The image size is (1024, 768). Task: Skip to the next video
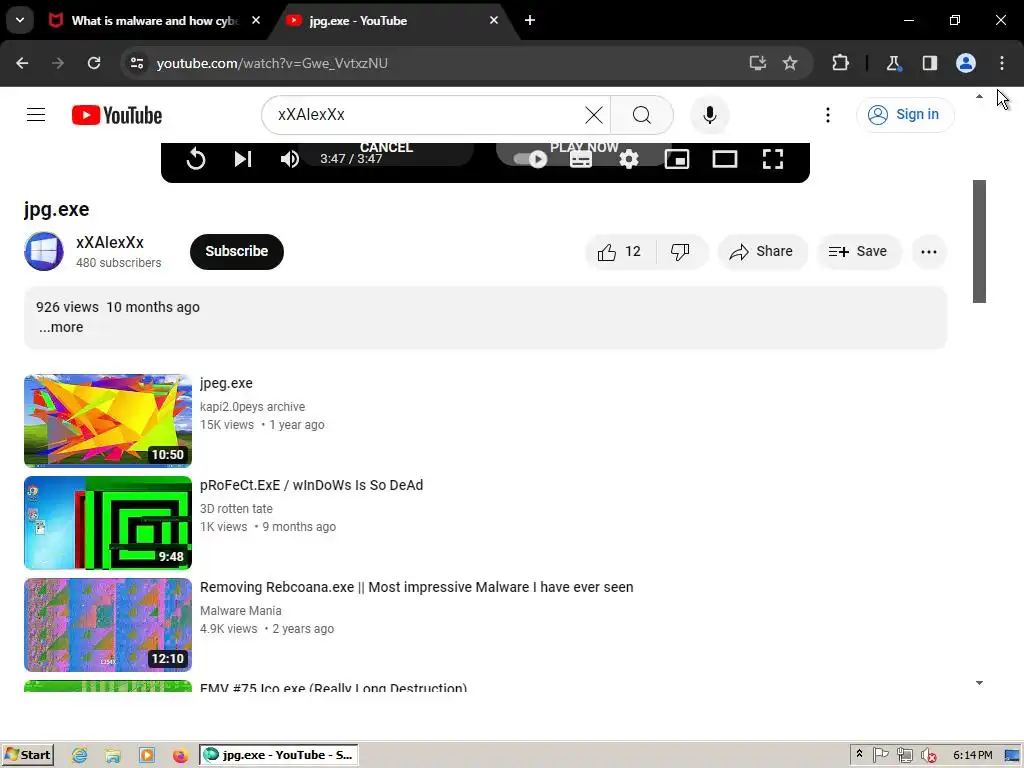pos(243,159)
